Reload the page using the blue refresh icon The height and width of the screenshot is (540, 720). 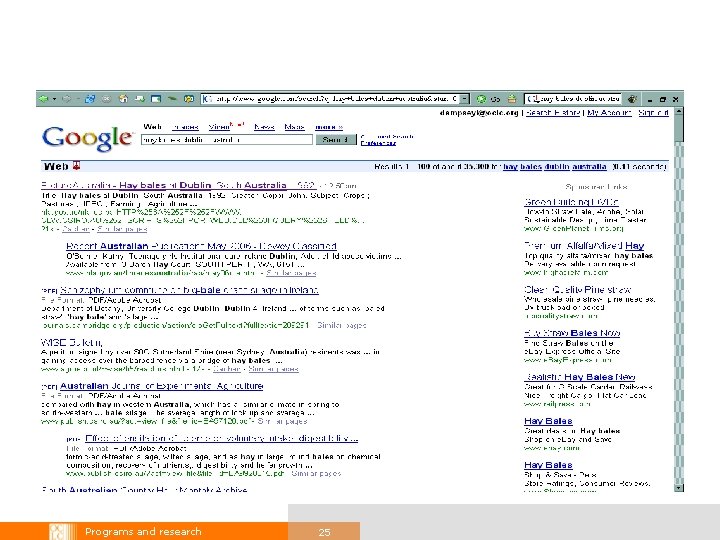coord(90,99)
